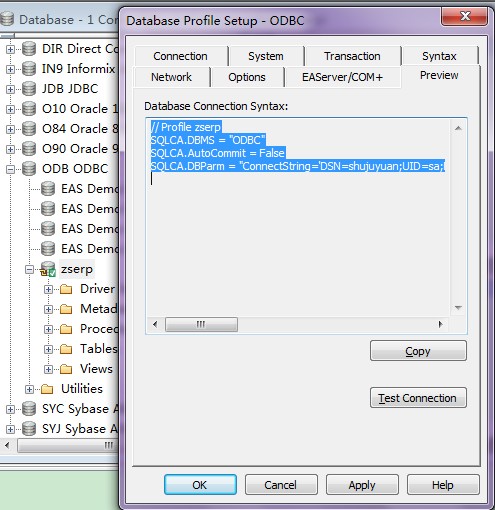Click the DIR Direct Connect database icon
Image resolution: width=495 pixels, height=510 pixels.
click(x=29, y=49)
